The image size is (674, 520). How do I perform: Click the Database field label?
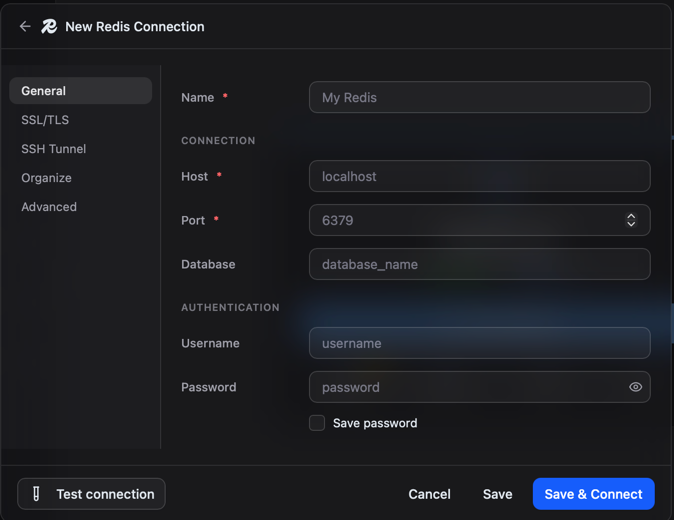click(208, 264)
